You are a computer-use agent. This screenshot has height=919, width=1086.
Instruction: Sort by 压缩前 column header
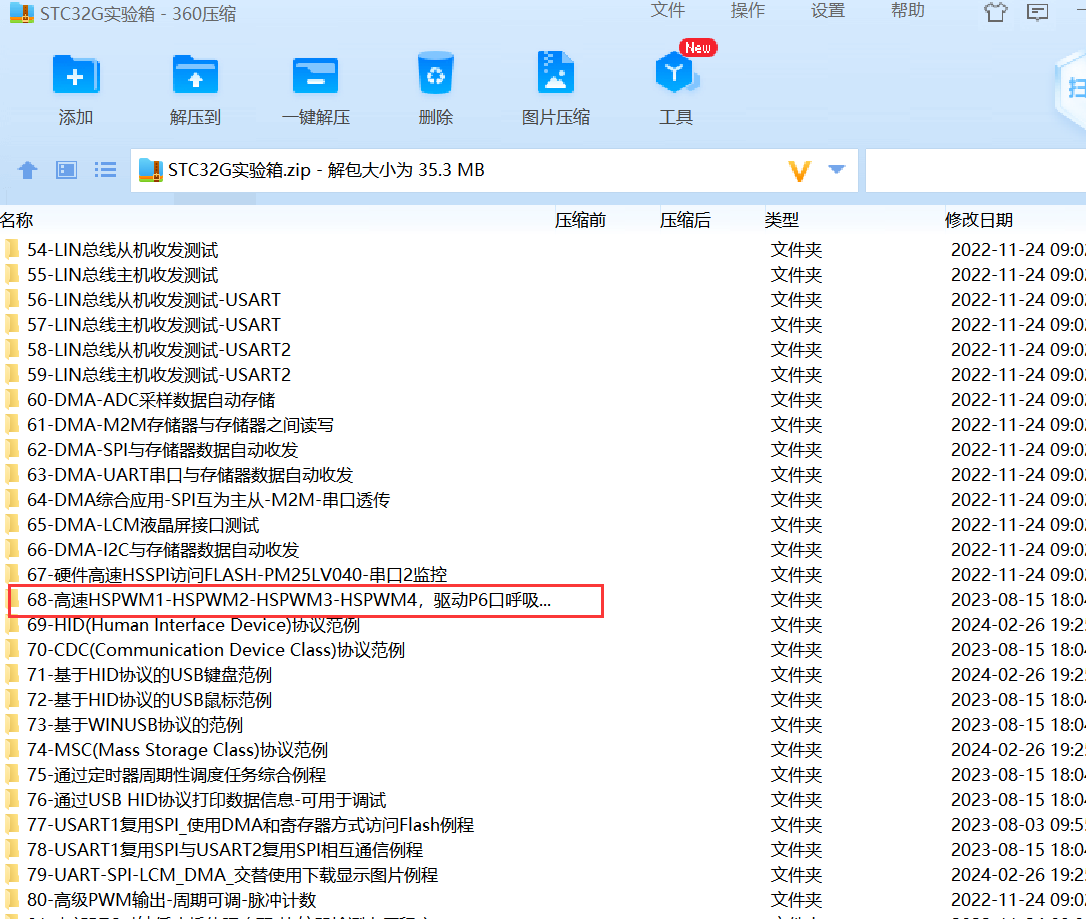tap(580, 220)
